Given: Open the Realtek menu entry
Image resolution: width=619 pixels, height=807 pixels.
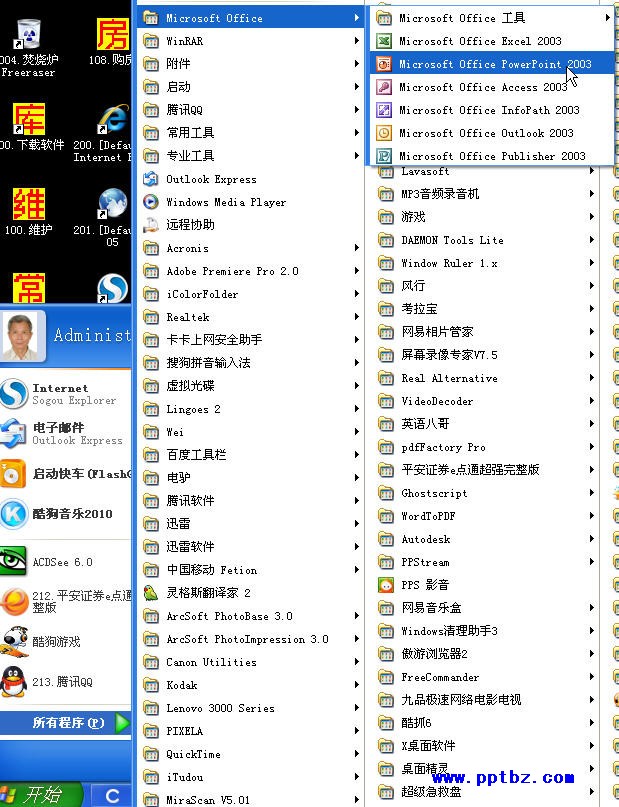Looking at the screenshot, I should 251,317.
